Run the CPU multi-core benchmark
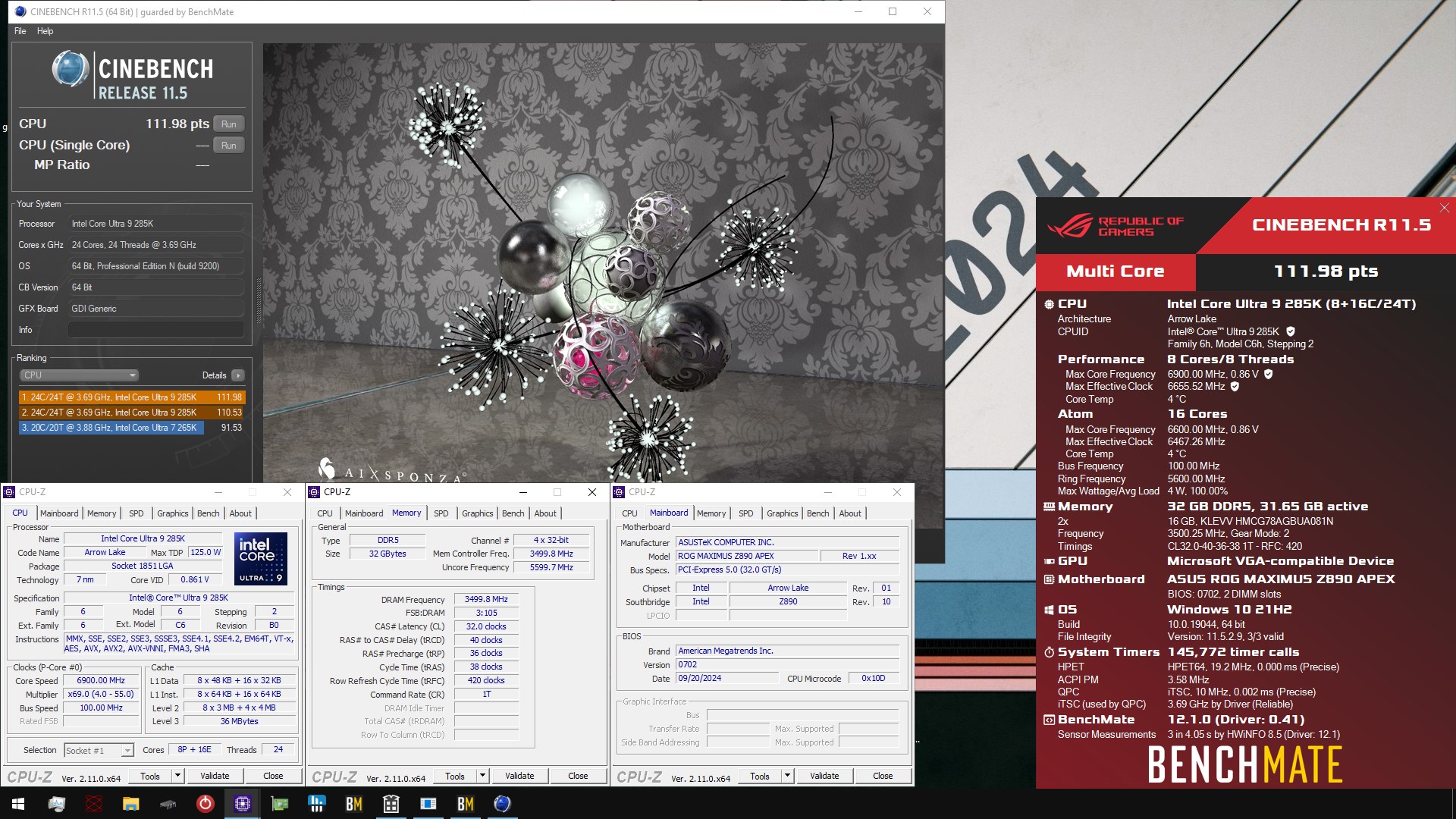 coord(229,124)
